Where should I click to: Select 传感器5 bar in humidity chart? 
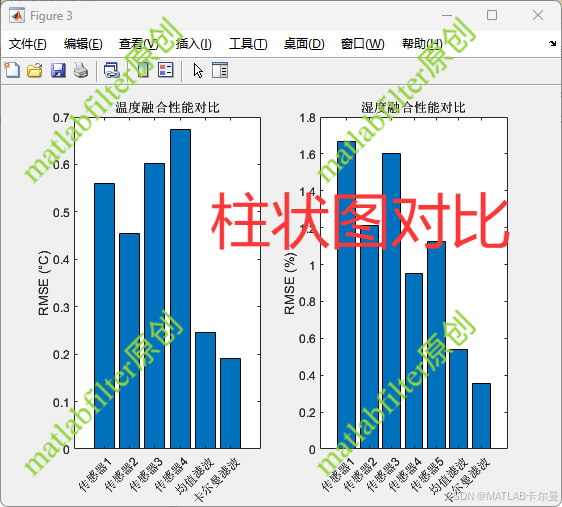click(437, 345)
